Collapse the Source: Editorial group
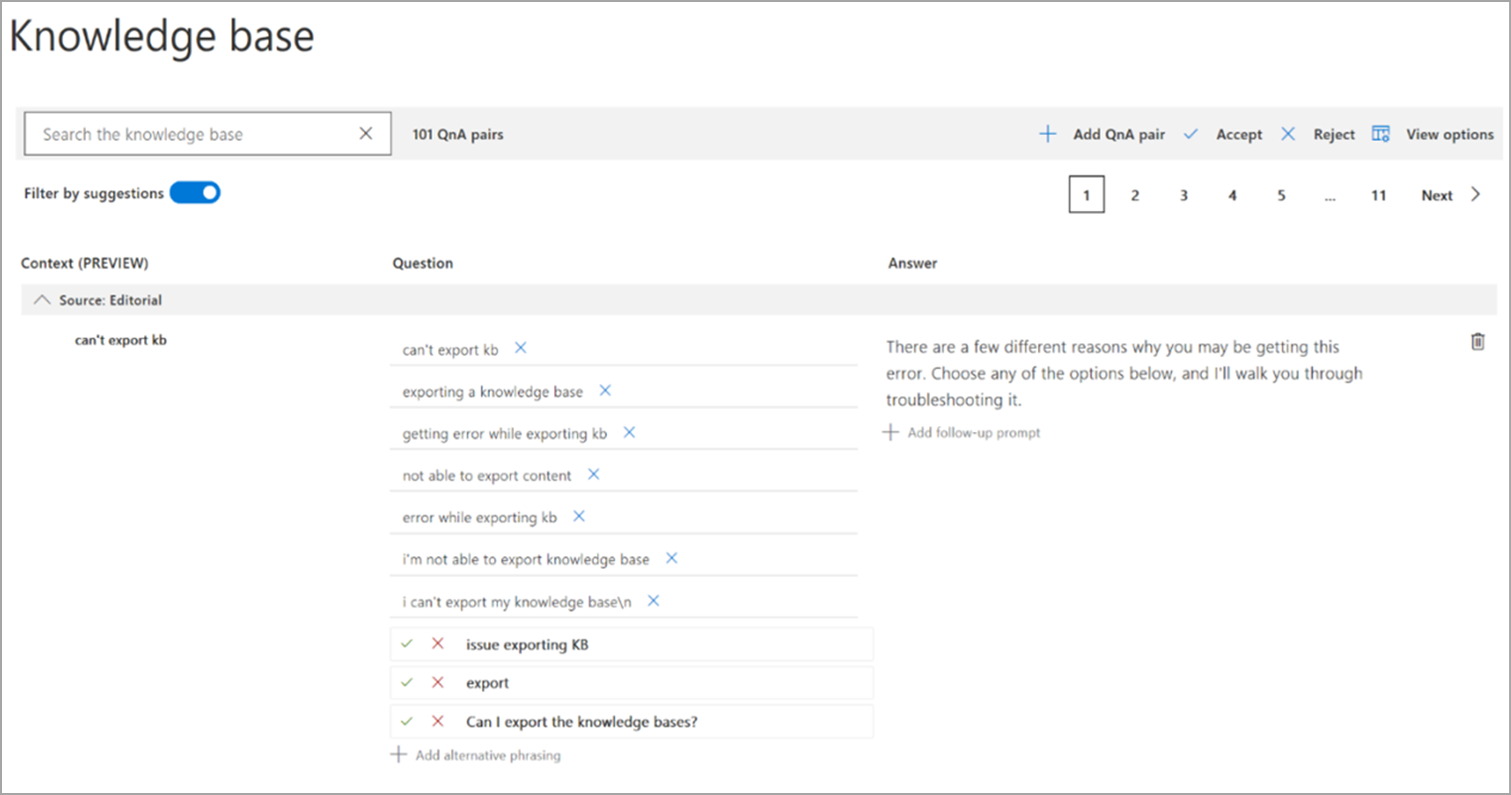The height and width of the screenshot is (795, 1511). 42,300
